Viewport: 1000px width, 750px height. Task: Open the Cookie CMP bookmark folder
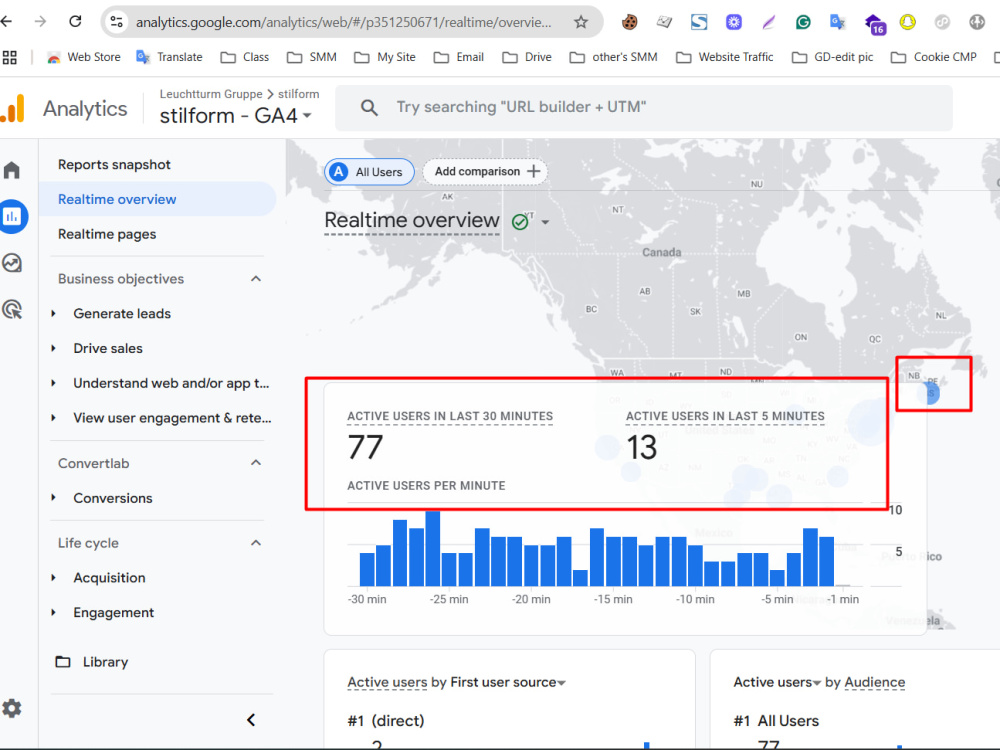(x=934, y=57)
